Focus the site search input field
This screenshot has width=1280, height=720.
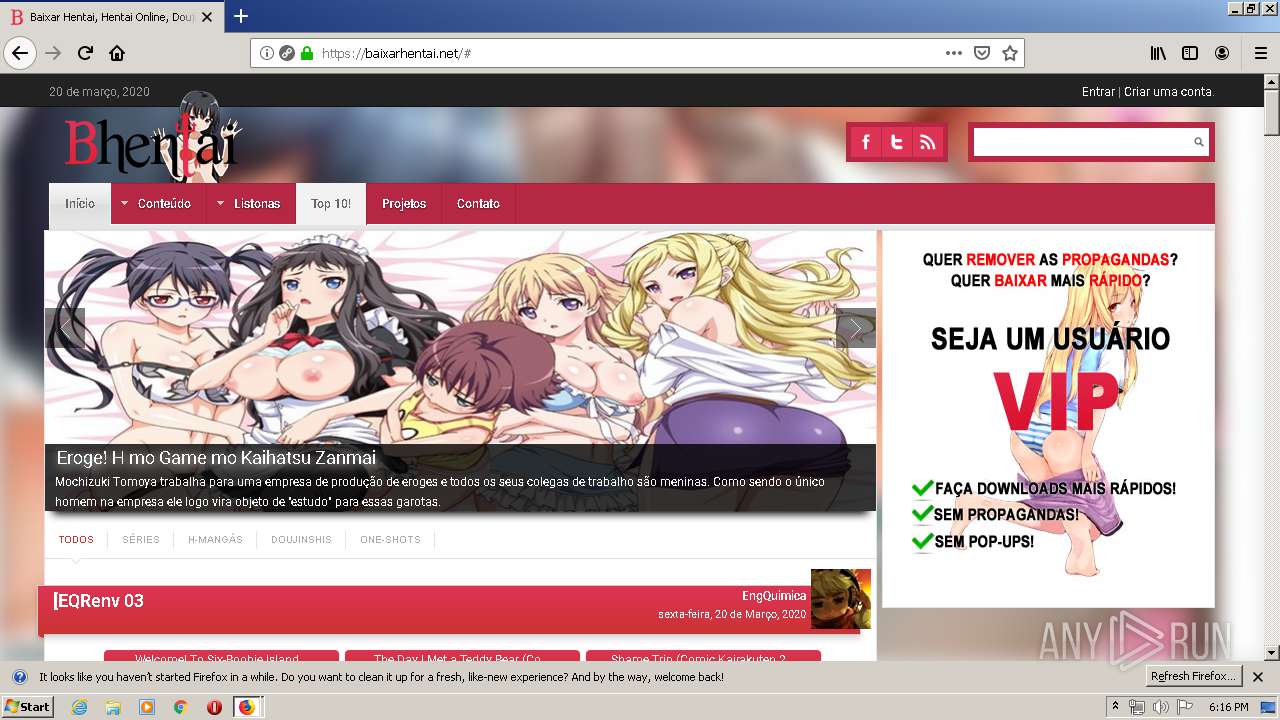coord(1082,142)
